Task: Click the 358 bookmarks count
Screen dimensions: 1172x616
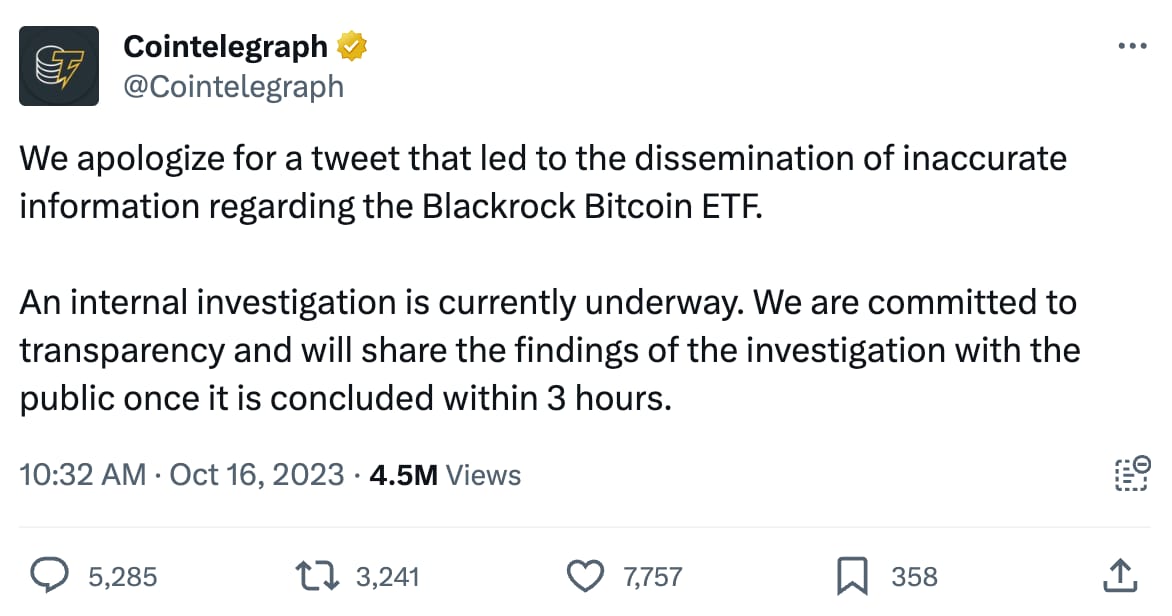Action: (914, 577)
